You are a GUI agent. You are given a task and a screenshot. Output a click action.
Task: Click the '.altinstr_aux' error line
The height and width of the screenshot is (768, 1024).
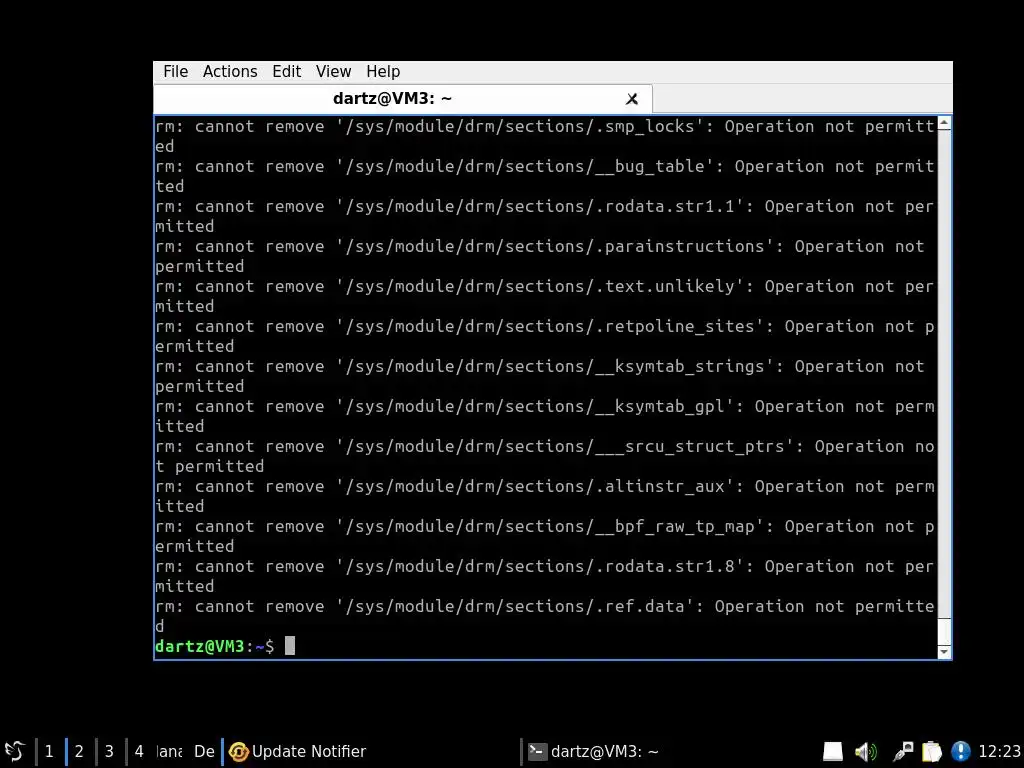[x=545, y=496]
